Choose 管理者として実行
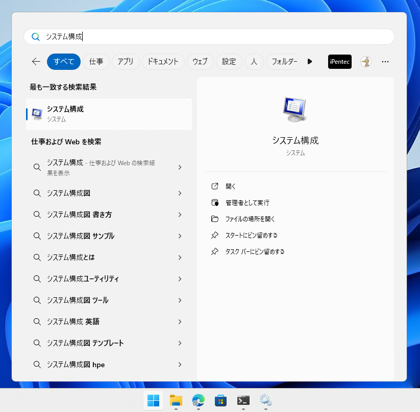Screen dimensions: 420x412 pyautogui.click(x=247, y=203)
